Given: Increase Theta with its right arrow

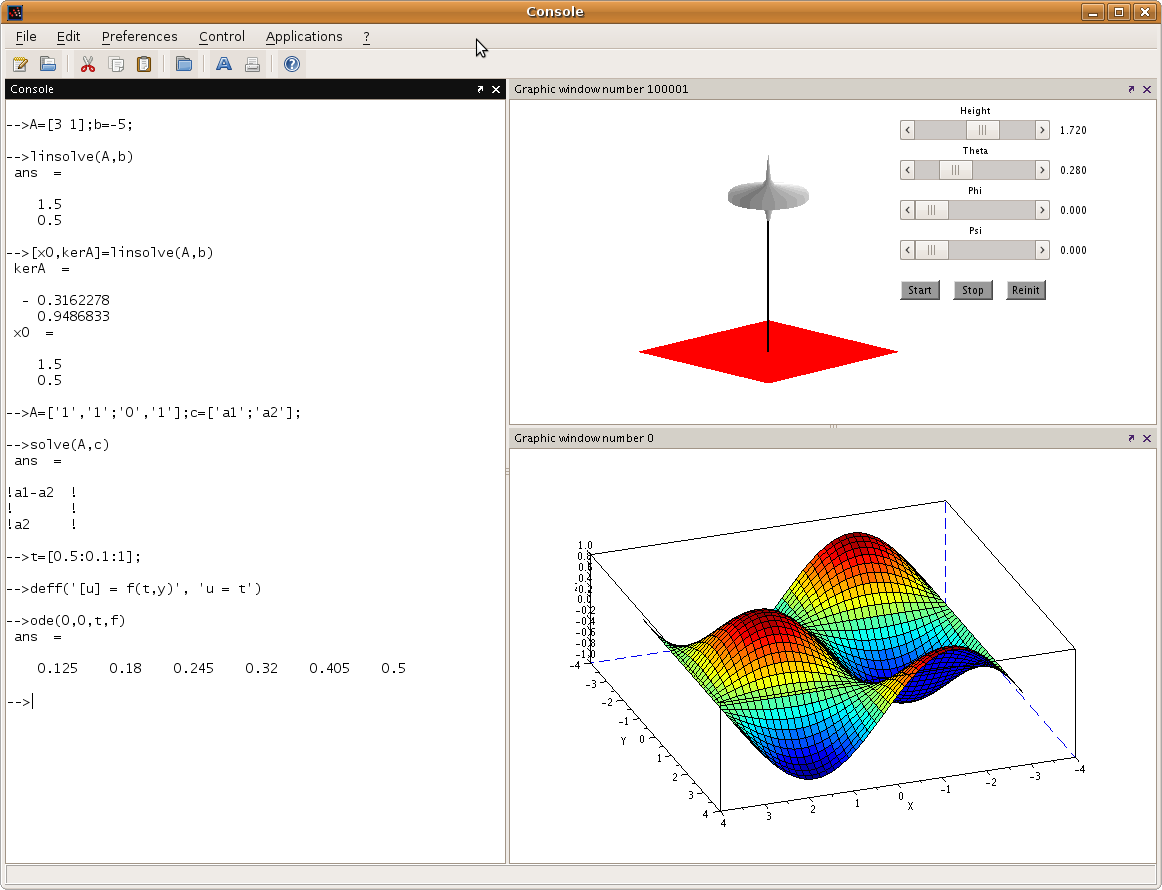Looking at the screenshot, I should [x=1042, y=170].
